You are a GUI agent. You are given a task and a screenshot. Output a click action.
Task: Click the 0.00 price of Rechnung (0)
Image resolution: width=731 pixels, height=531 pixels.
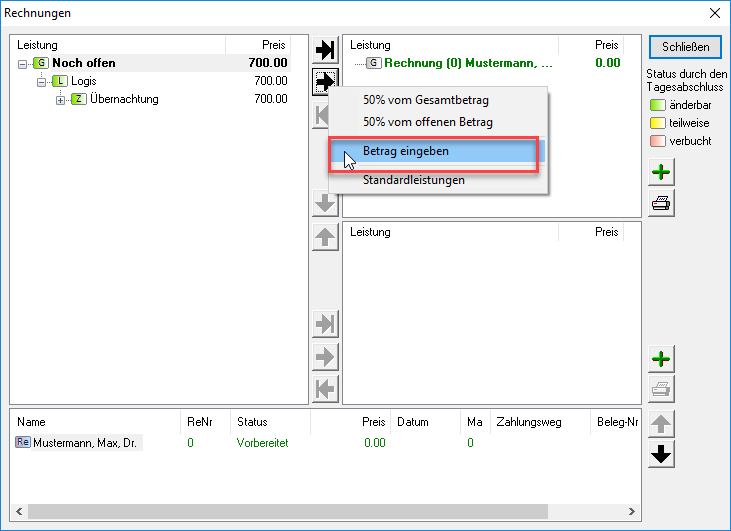(608, 63)
